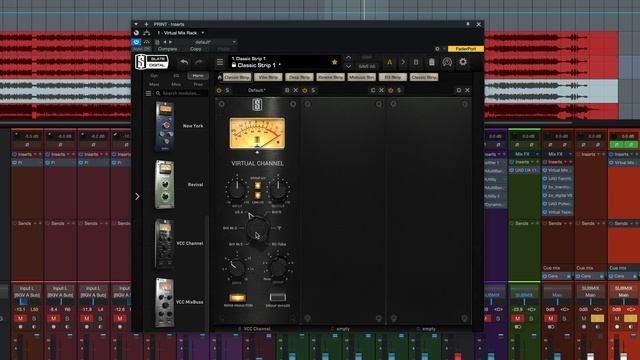This screenshot has height=360, width=640.
Task: Click the clipboard icon in Slate header
Action: coord(431,62)
